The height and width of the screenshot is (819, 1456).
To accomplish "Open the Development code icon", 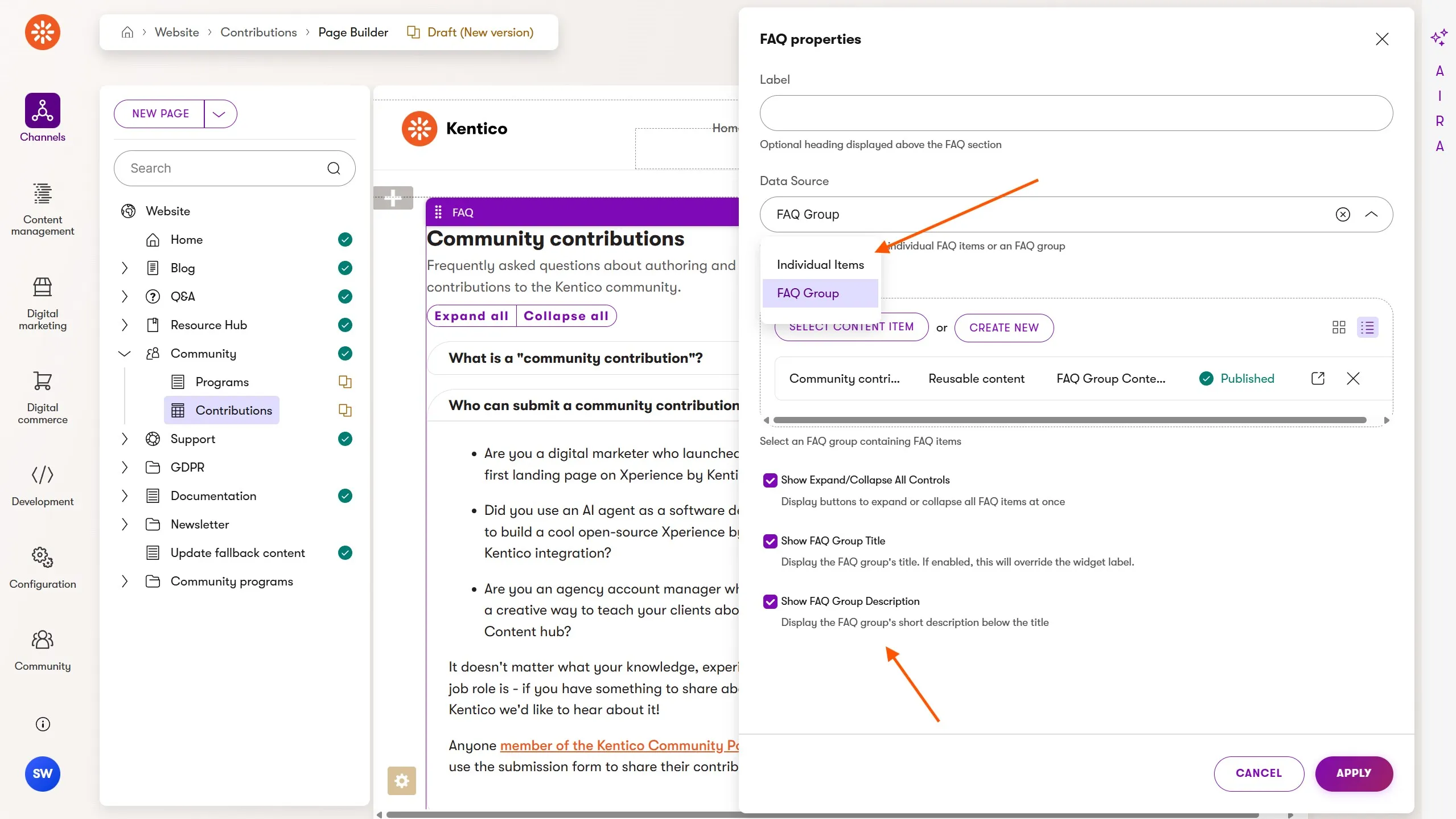I will (x=42, y=474).
